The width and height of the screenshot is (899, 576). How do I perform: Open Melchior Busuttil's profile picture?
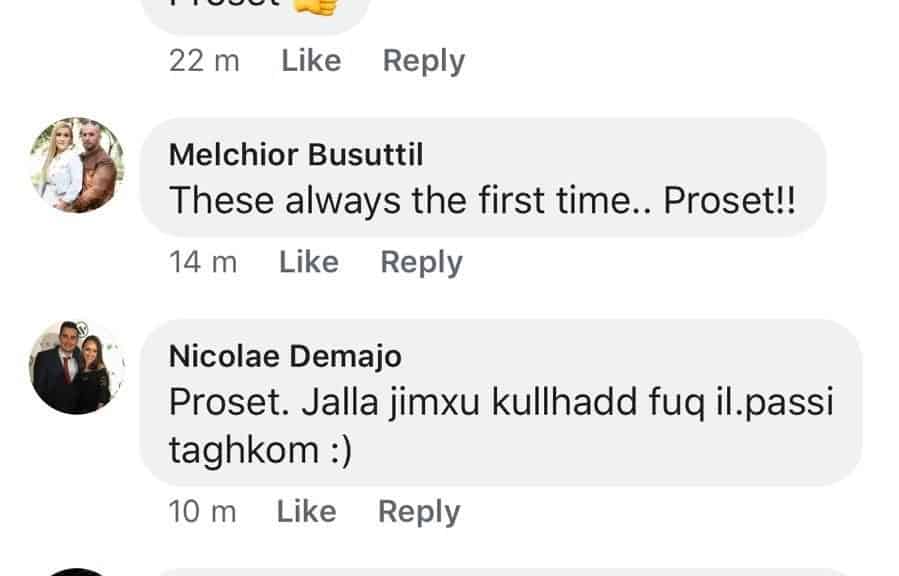click(x=76, y=165)
